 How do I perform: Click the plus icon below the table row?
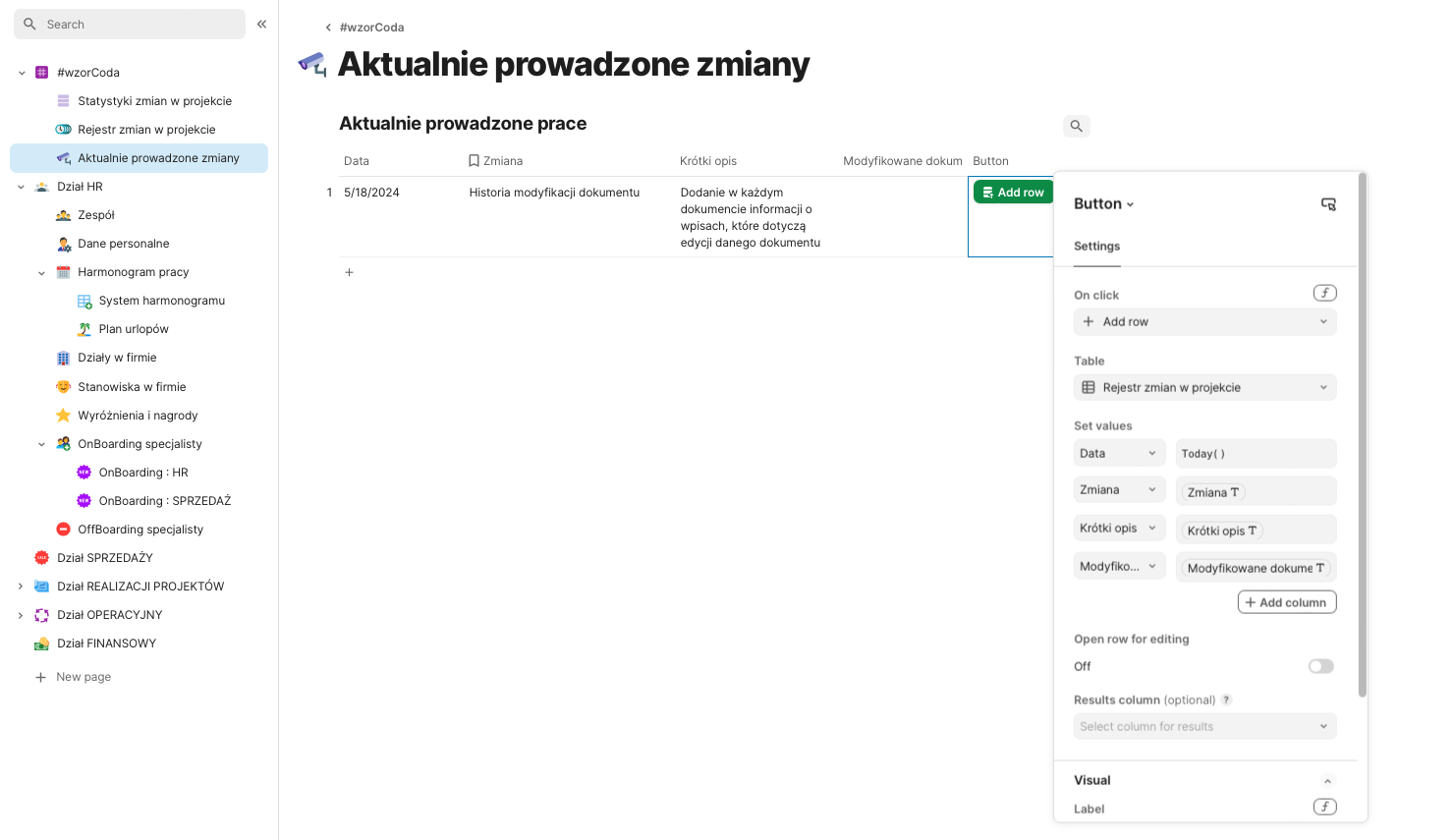pos(349,272)
